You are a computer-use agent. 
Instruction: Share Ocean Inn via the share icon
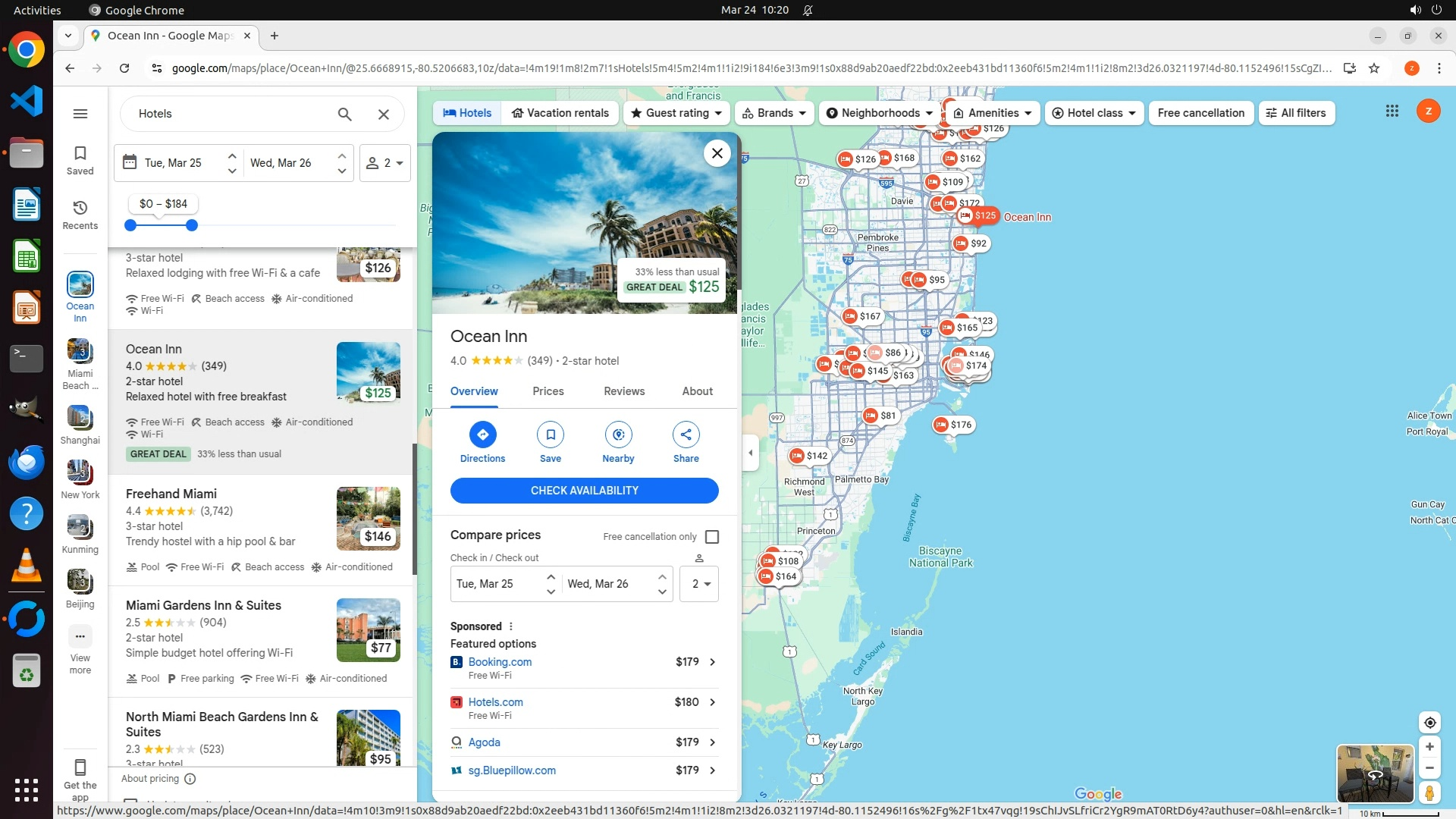pos(686,435)
